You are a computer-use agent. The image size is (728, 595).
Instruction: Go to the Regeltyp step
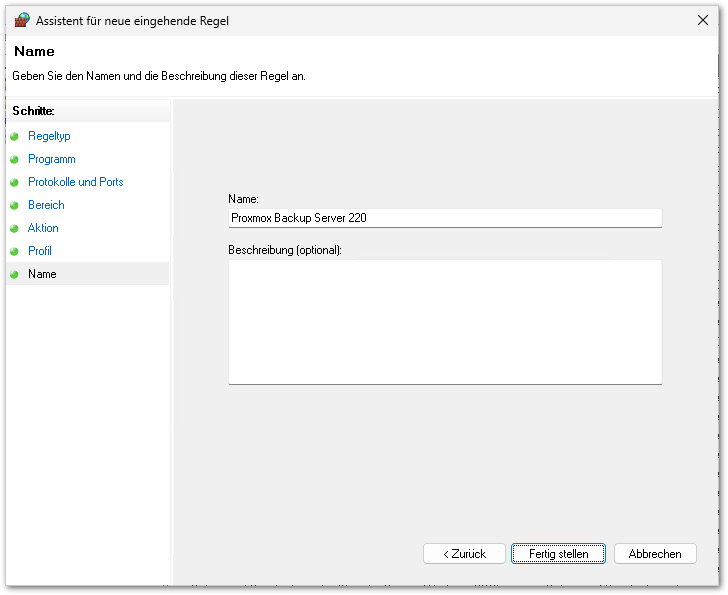49,136
